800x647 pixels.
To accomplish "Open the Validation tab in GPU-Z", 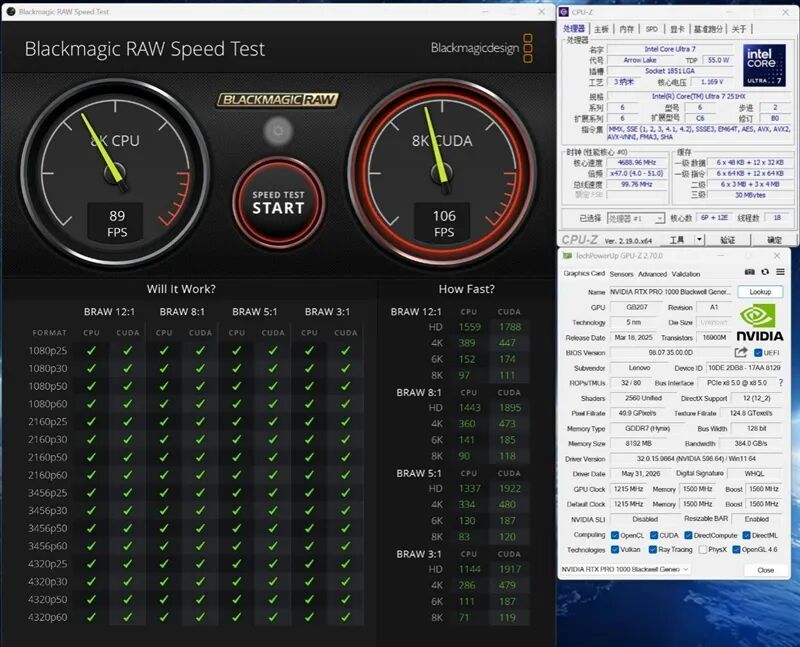I will point(686,274).
